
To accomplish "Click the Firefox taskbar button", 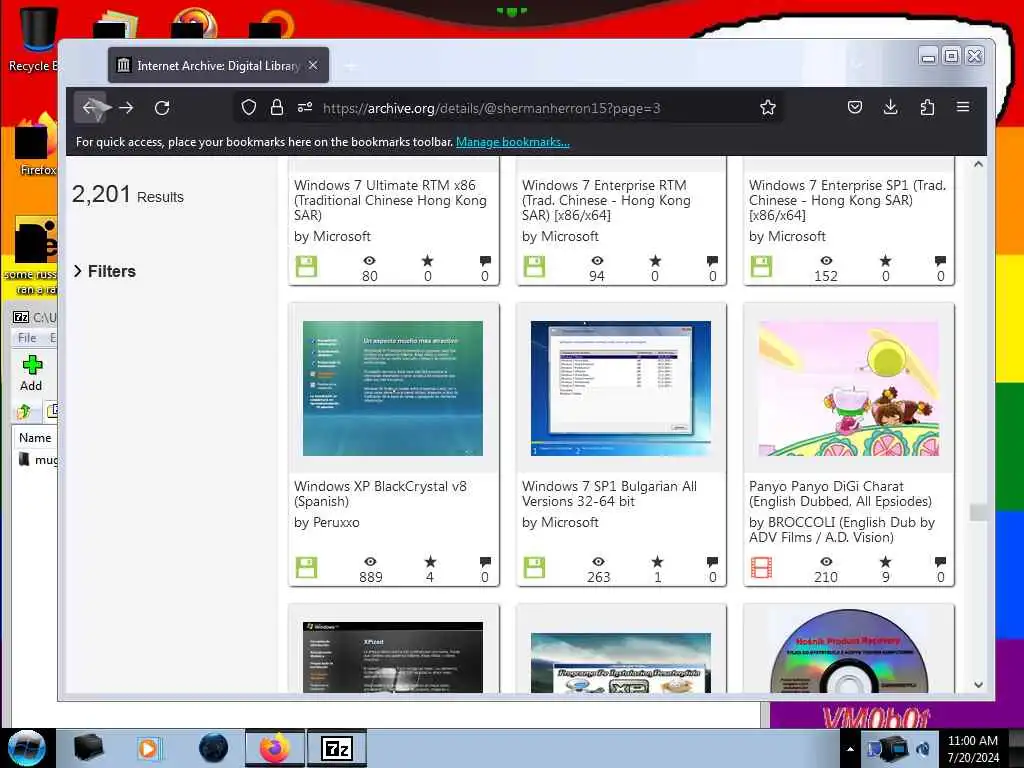I will coord(274,748).
